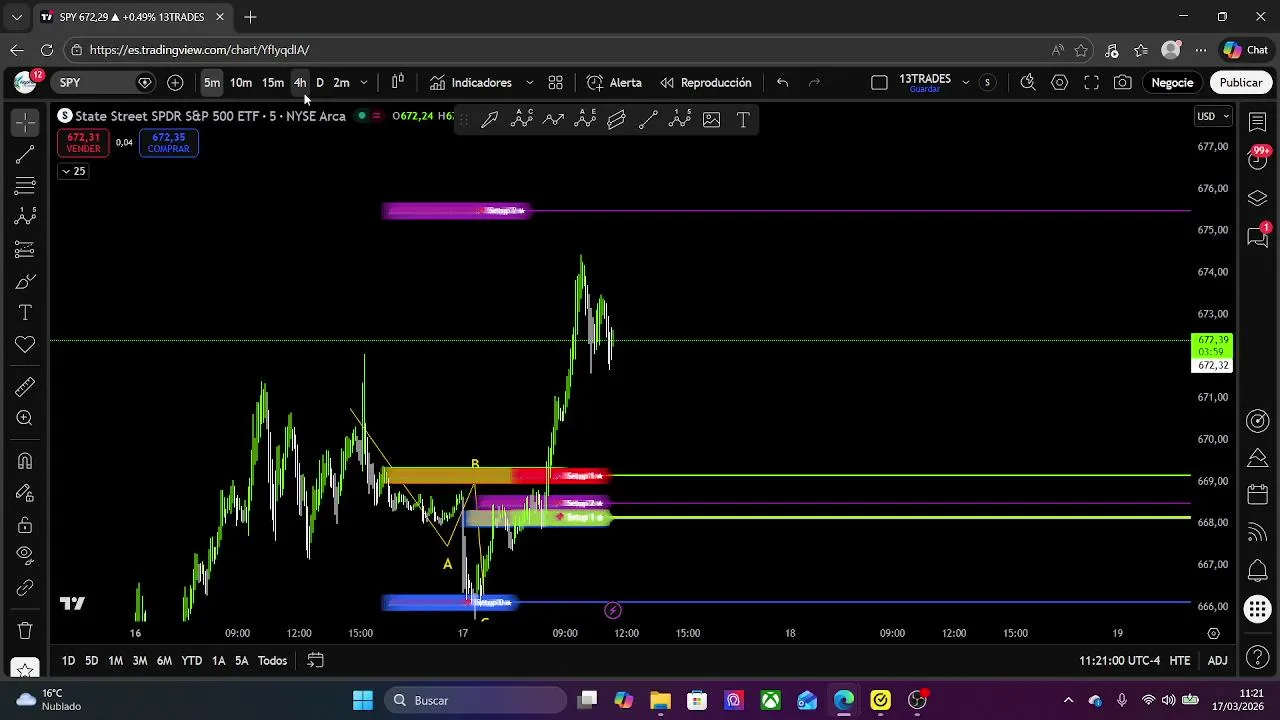Screen dimensions: 1280x720
Task: Select the zoom in magnifier tool
Action: coord(25,419)
